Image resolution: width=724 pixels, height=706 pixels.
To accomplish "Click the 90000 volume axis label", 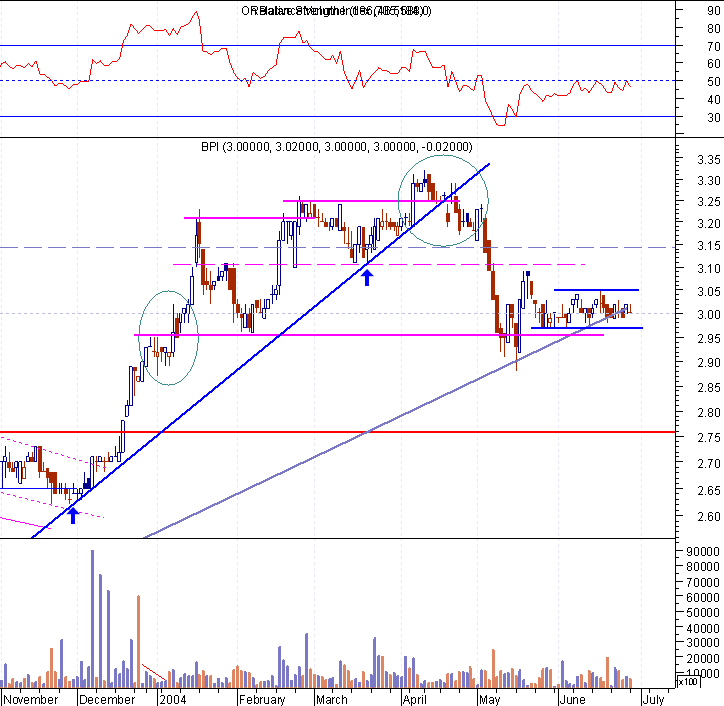I will [703, 552].
